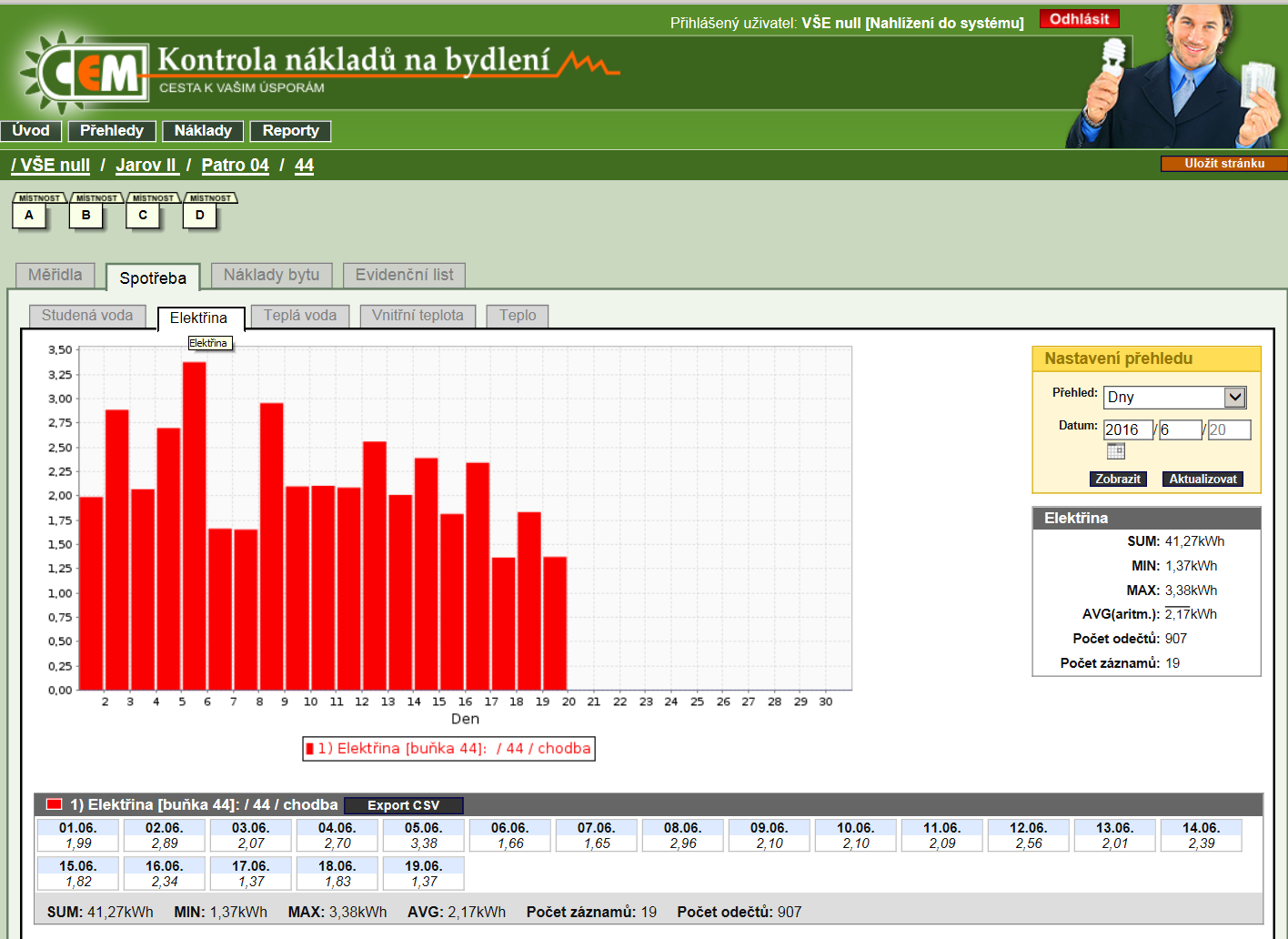The width and height of the screenshot is (1288, 939).
Task: Switch to the Spotřeba tab
Action: tap(153, 278)
